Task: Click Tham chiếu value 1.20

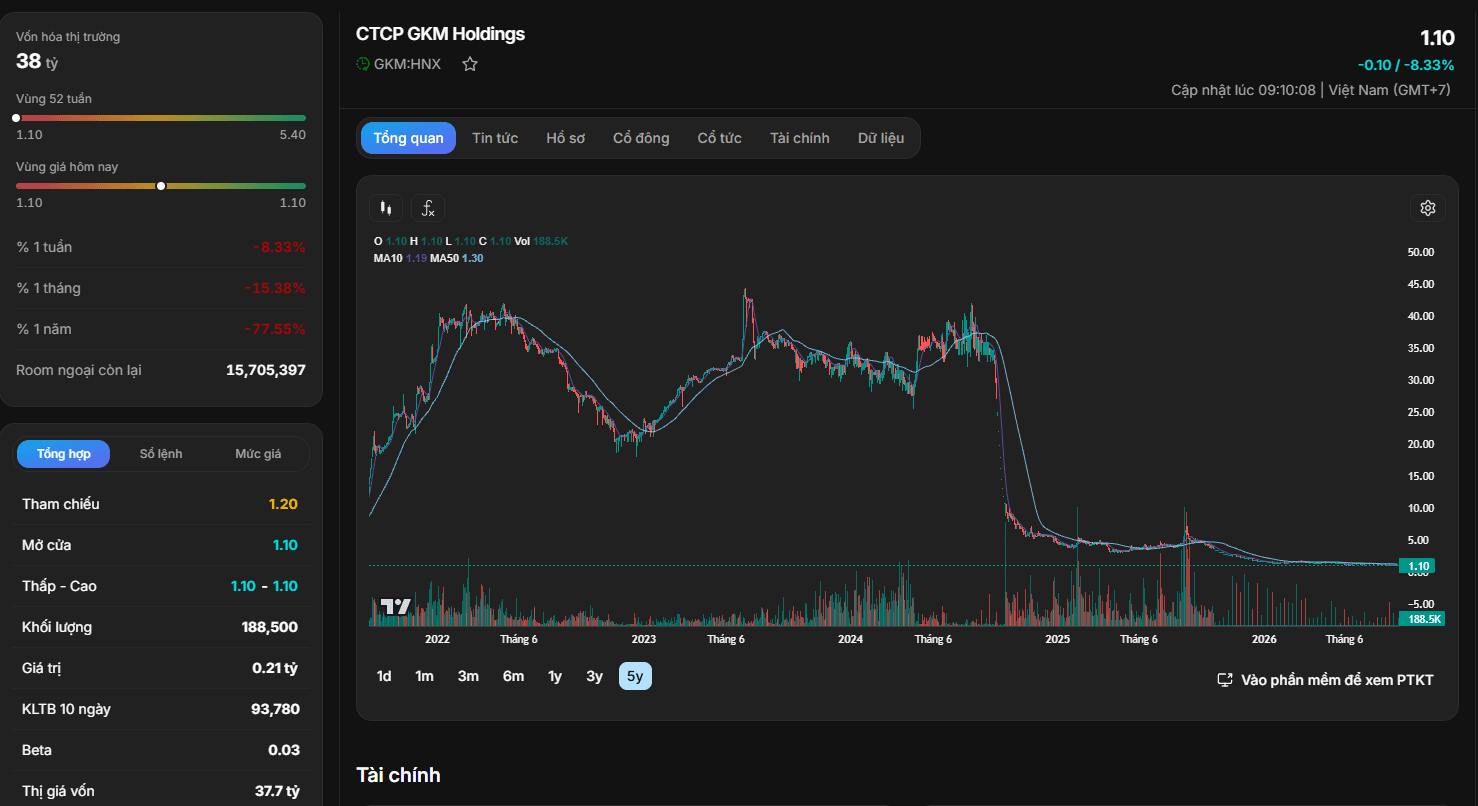Action: [x=284, y=504]
